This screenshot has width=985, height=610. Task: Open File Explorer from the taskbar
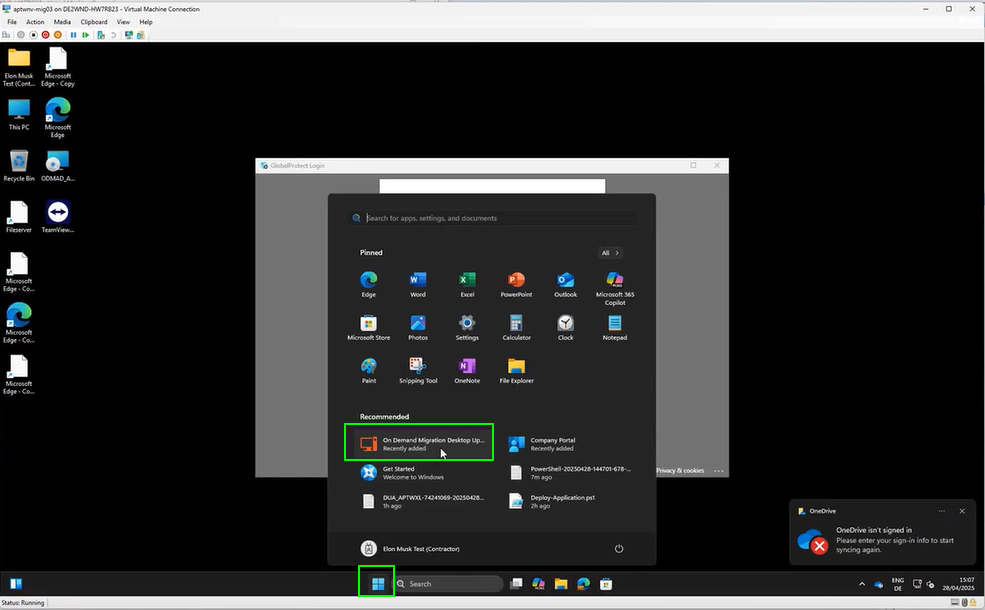click(x=561, y=584)
